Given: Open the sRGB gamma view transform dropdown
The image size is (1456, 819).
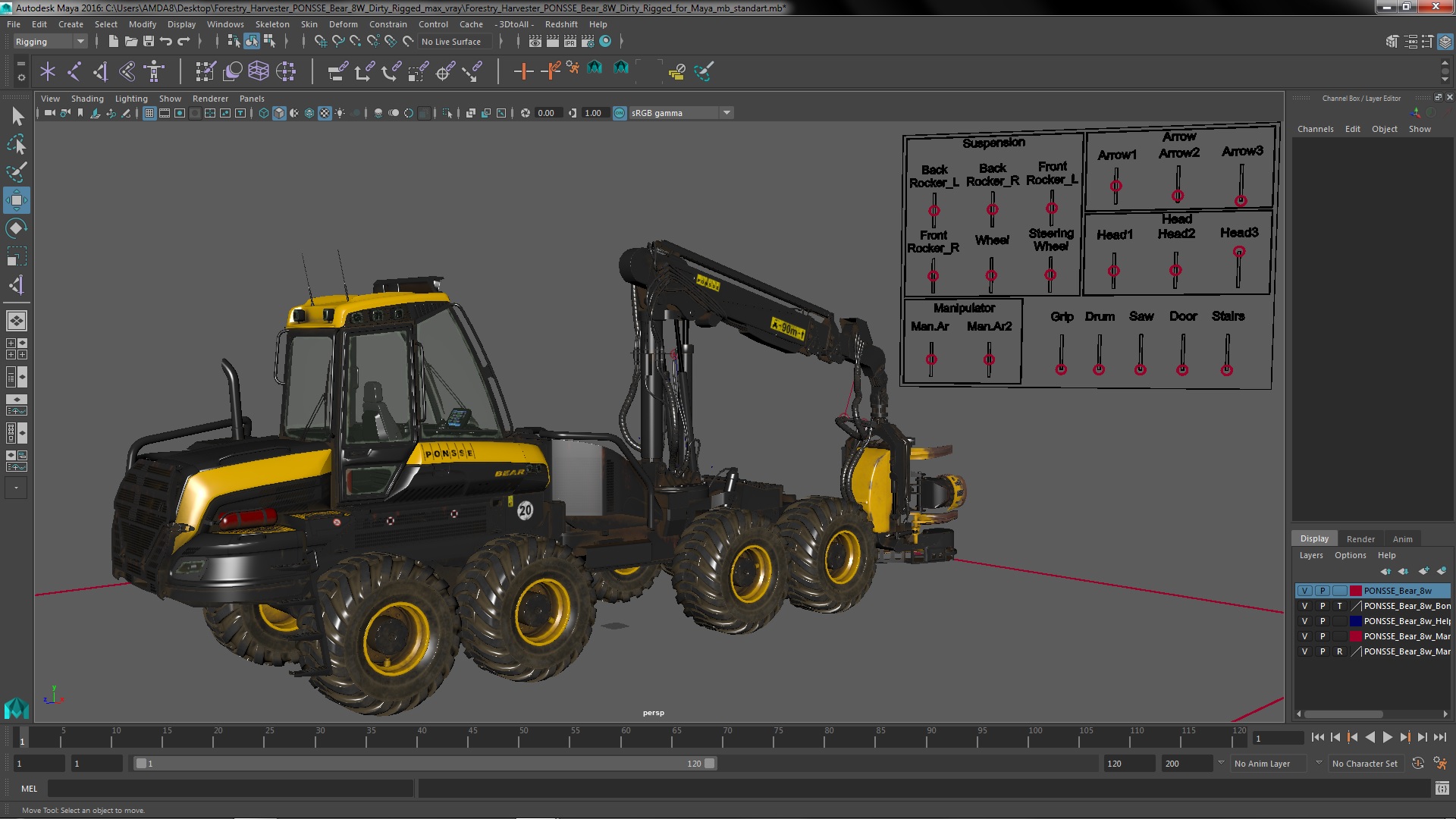Looking at the screenshot, I should 681,113.
